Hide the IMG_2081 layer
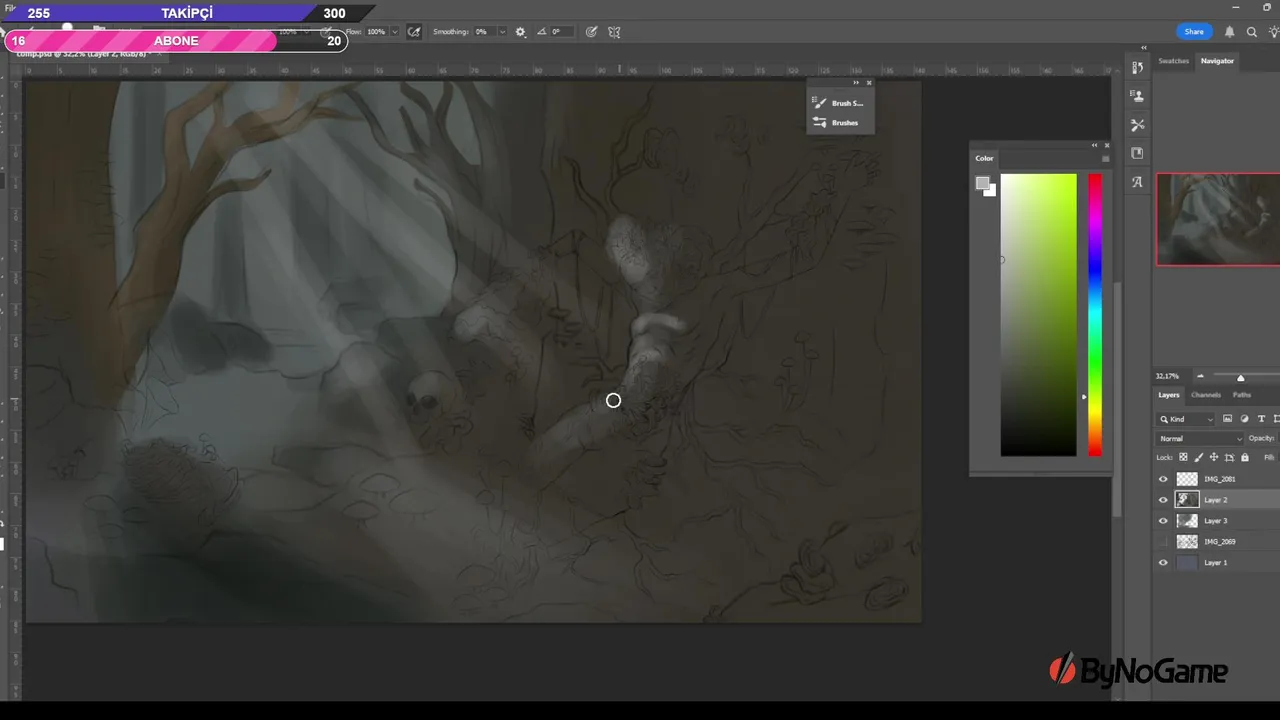Viewport: 1280px width, 720px height. [1163, 479]
